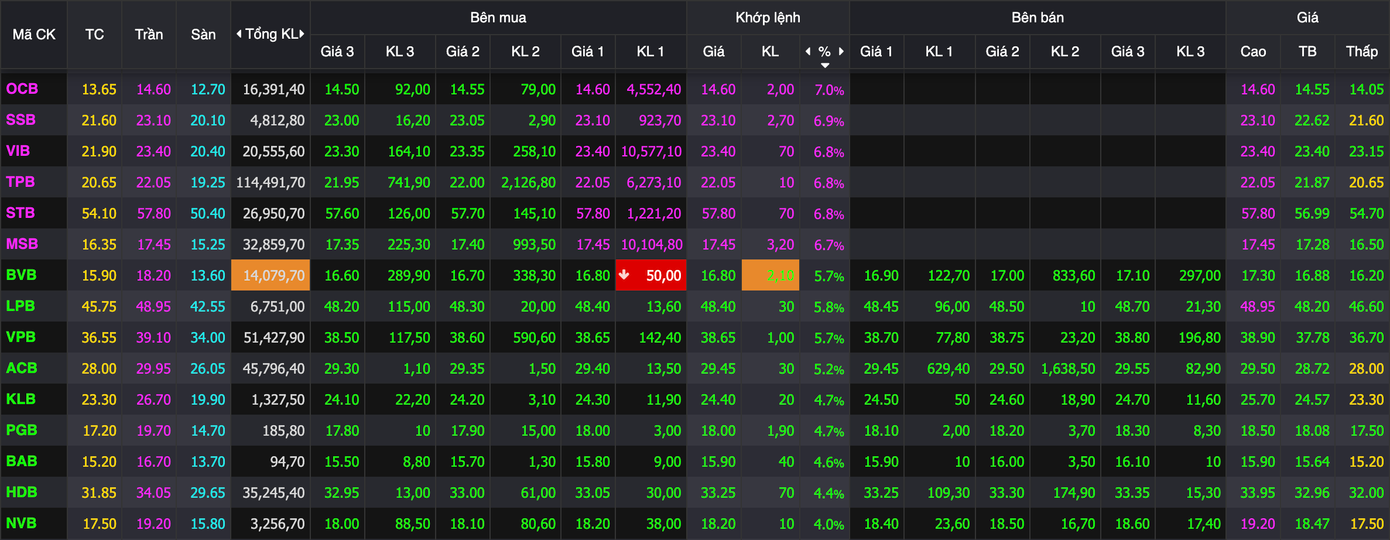Click the down sort arrow under % header
This screenshot has width=1390, height=540.
[825, 65]
